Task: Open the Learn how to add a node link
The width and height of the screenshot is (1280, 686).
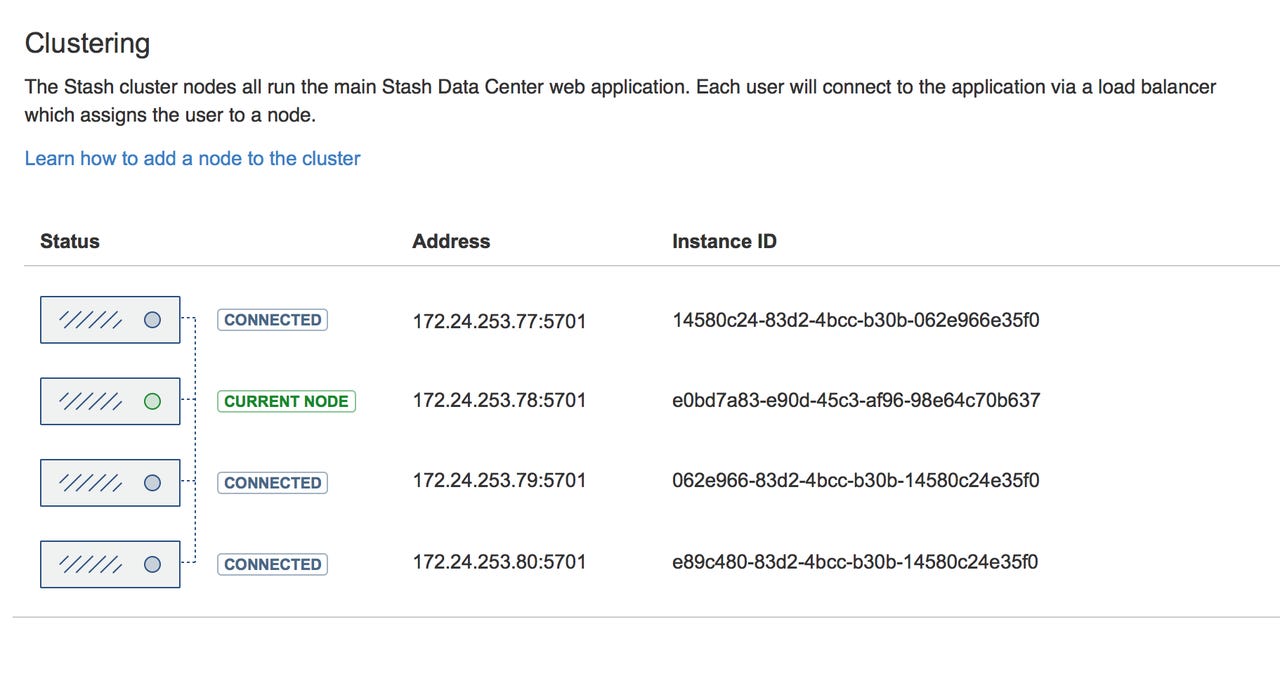Action: point(192,158)
